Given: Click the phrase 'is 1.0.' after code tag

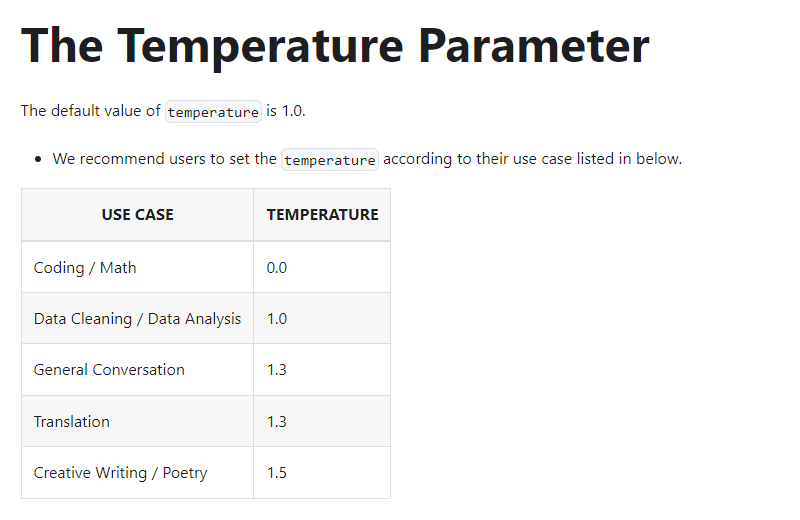Looking at the screenshot, I should click(x=286, y=111).
